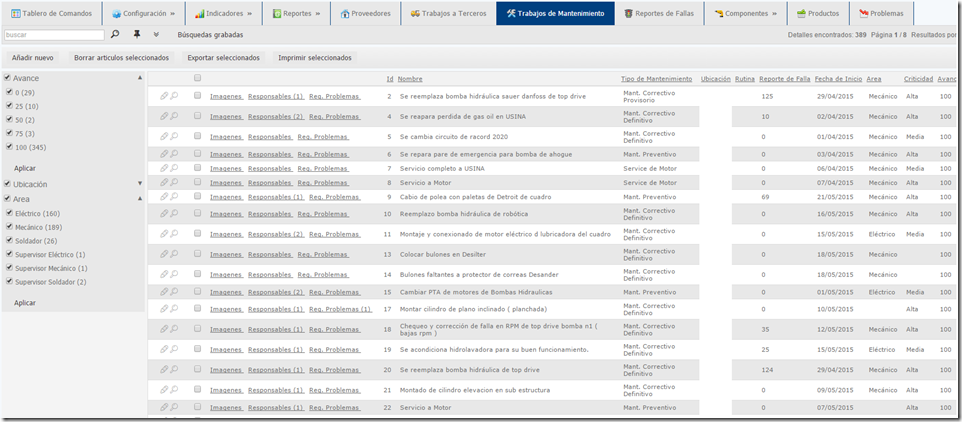Uncheck the 0 (29) avance filter
This screenshot has height=422, width=962.
[9, 91]
